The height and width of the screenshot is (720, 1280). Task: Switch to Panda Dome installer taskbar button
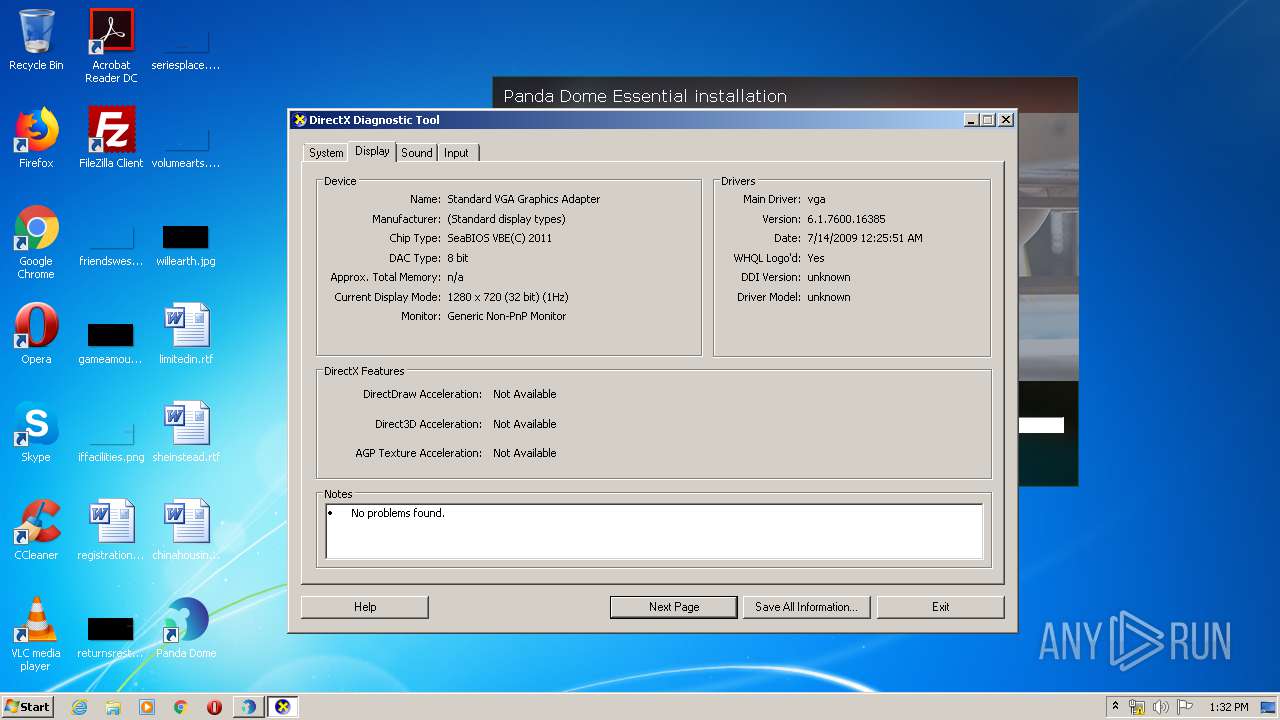[x=248, y=707]
